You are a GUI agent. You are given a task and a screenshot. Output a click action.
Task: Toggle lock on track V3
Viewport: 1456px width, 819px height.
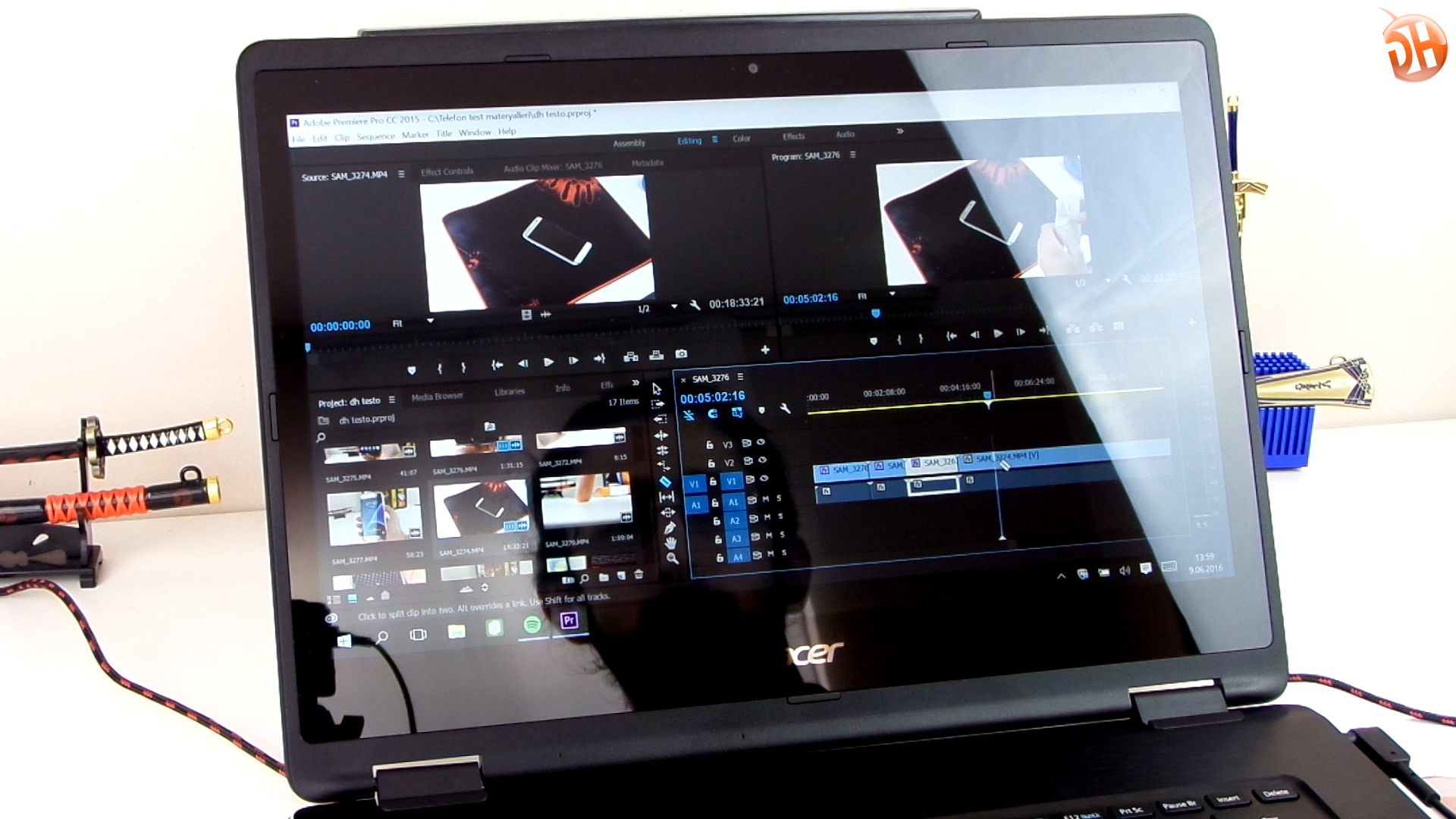(709, 445)
